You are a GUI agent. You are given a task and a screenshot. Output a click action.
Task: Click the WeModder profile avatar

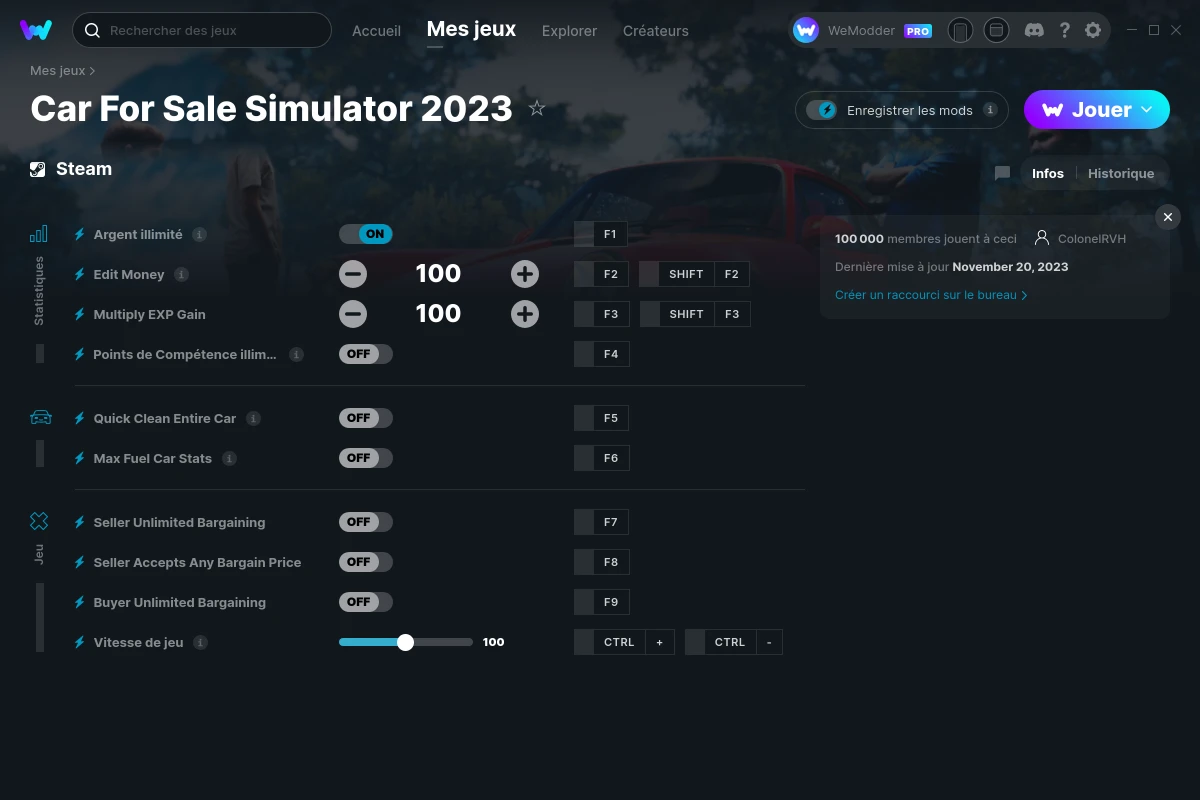coord(806,30)
